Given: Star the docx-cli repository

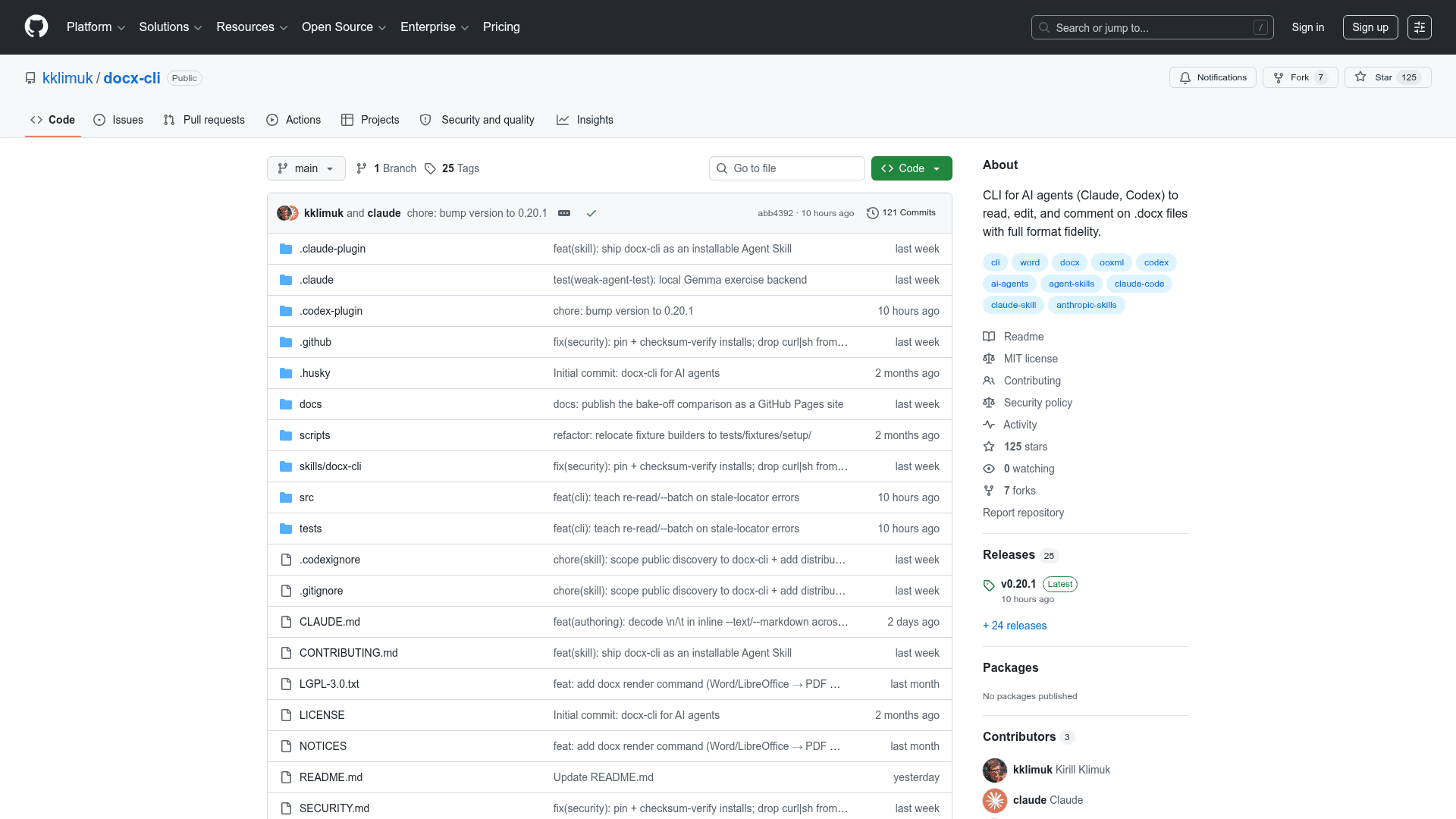Looking at the screenshot, I should 1388,77.
